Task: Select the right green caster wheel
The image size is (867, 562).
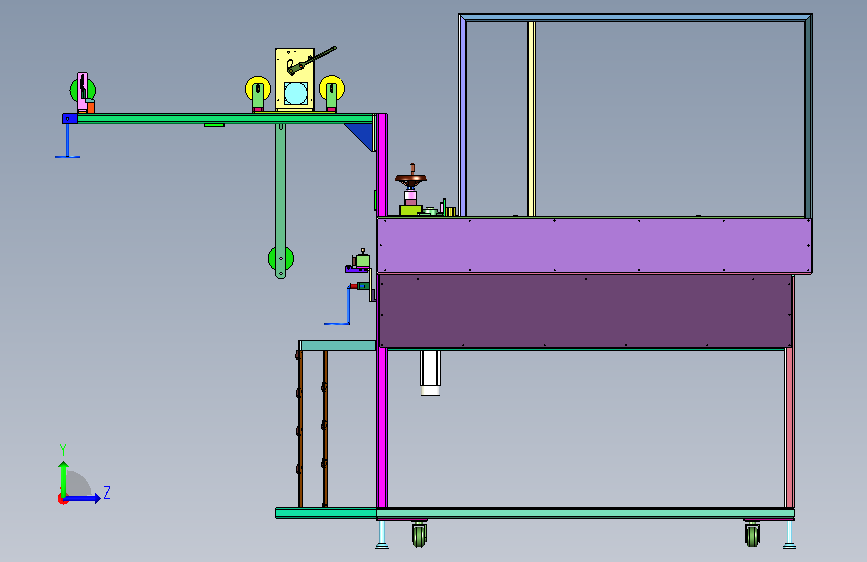Action: (752, 535)
